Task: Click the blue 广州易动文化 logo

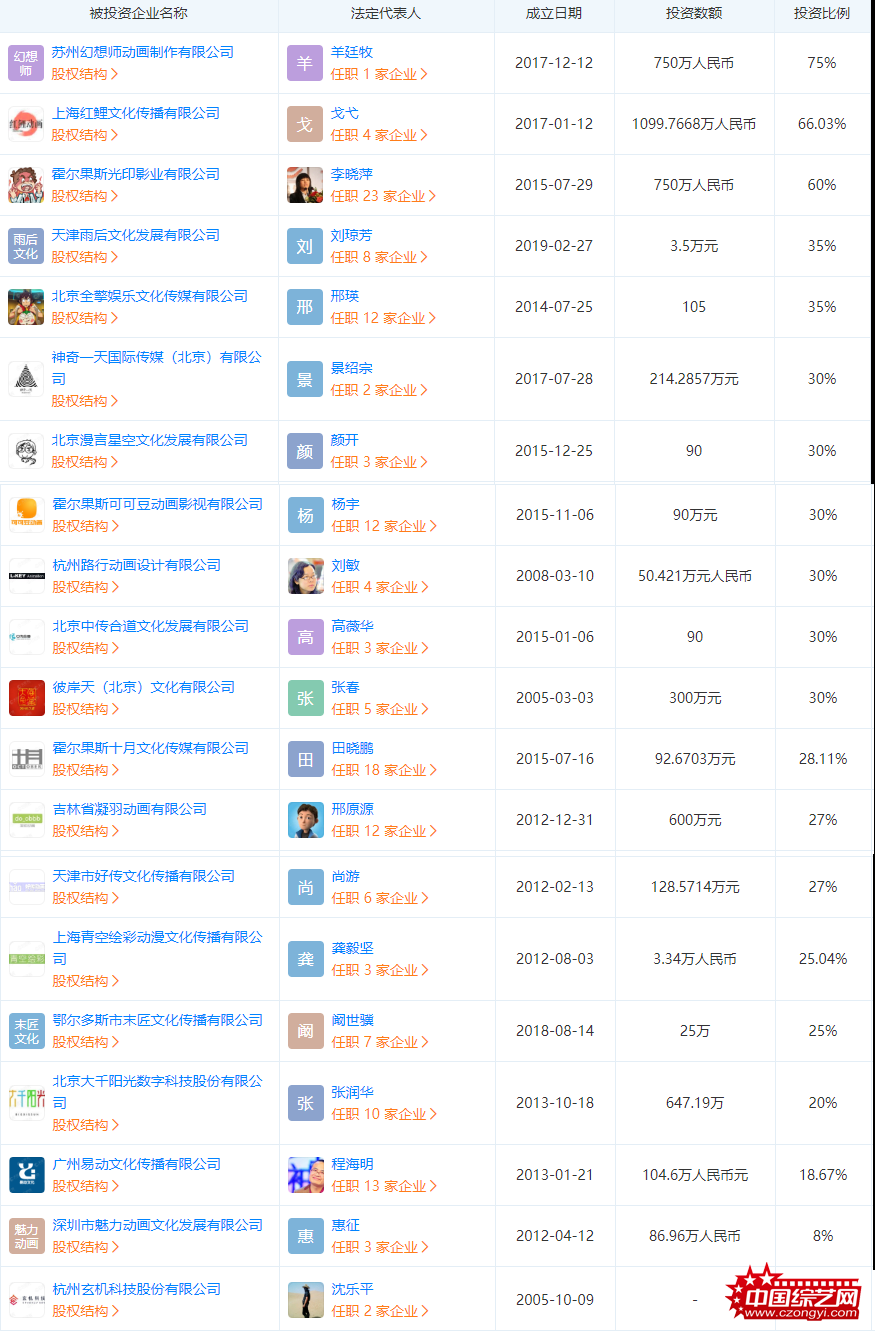Action: point(27,1175)
